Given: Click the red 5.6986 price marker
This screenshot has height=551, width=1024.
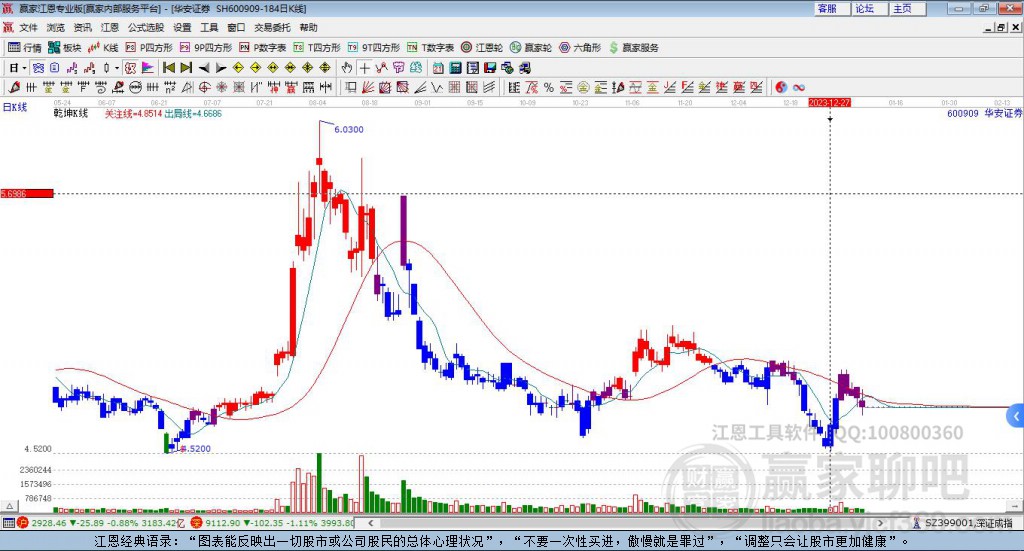Looking at the screenshot, I should 27,193.
